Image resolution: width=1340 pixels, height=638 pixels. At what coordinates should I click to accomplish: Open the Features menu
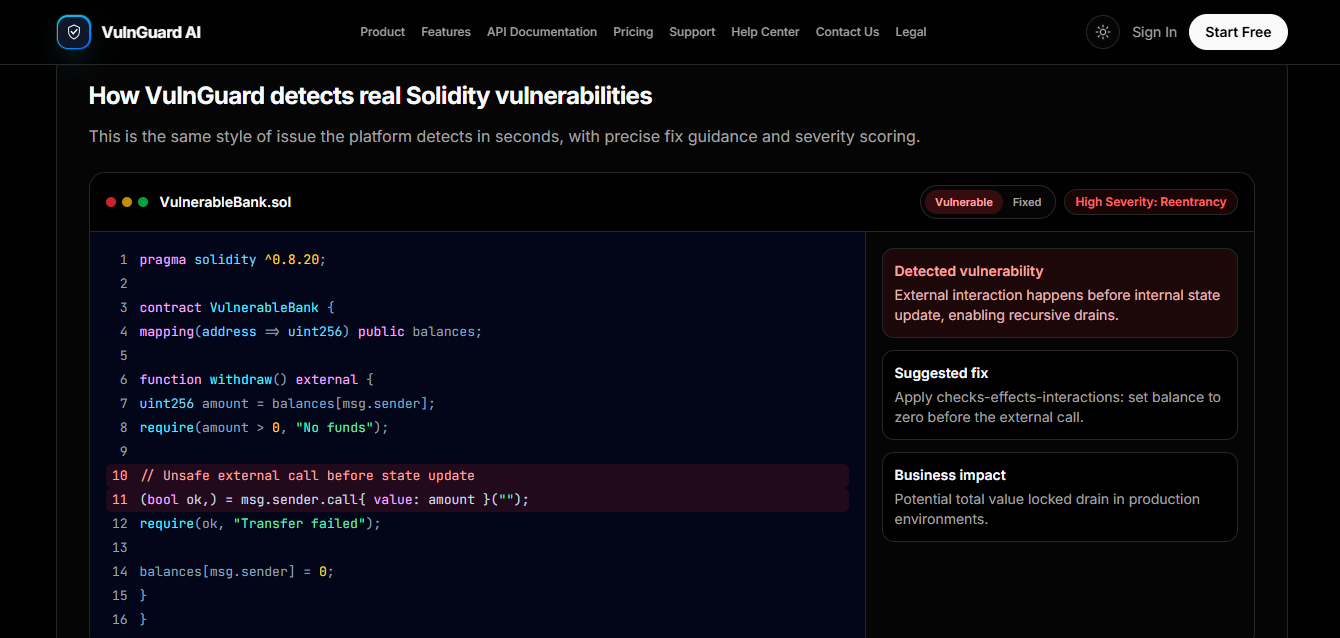[x=445, y=31]
